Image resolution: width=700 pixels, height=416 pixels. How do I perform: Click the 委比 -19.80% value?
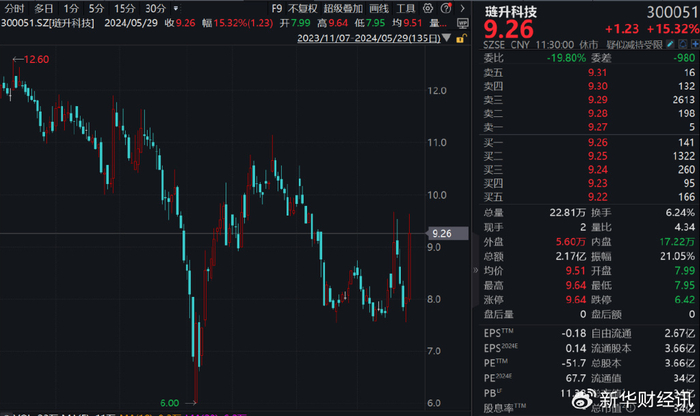coord(566,58)
